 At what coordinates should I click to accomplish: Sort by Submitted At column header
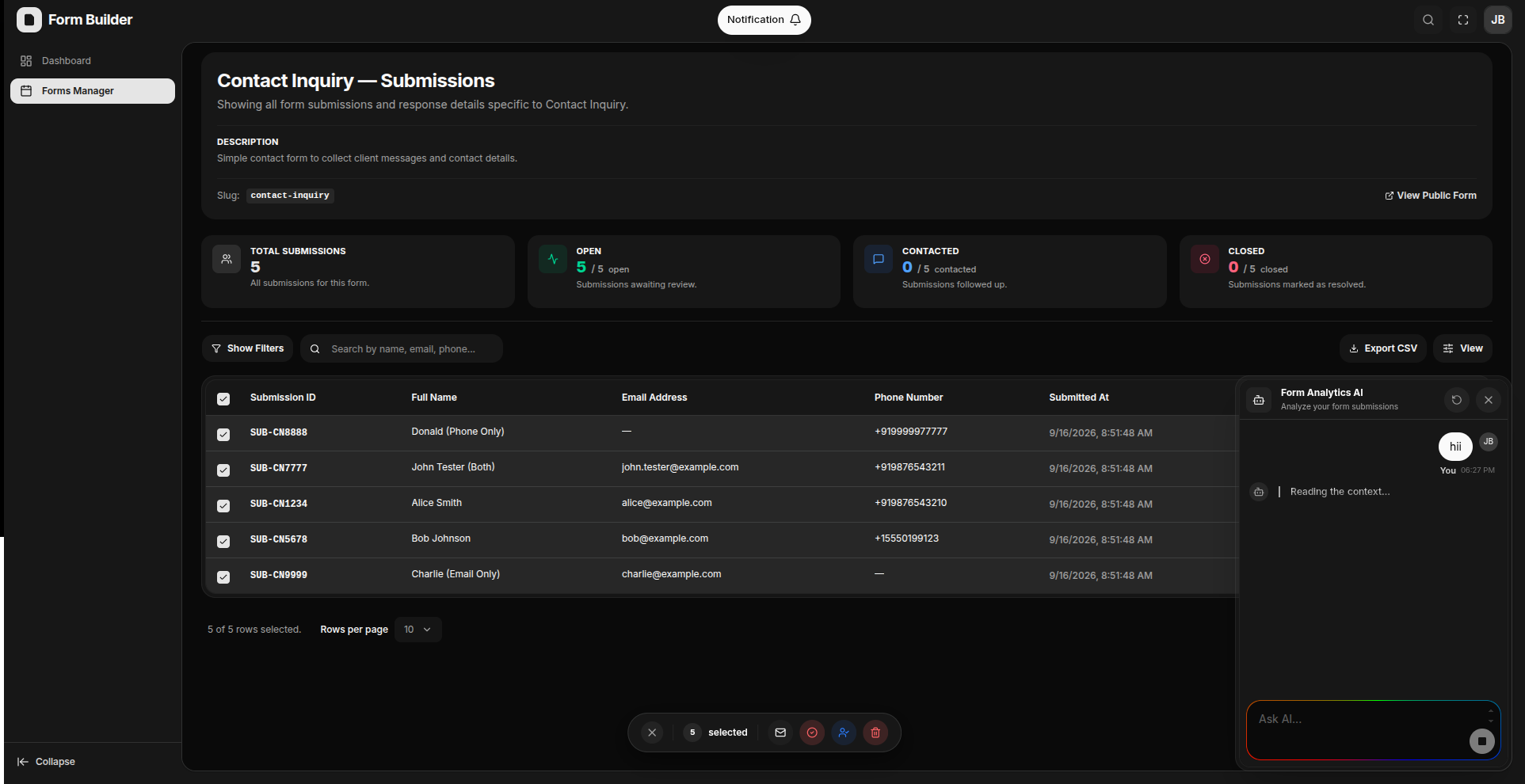1078,398
